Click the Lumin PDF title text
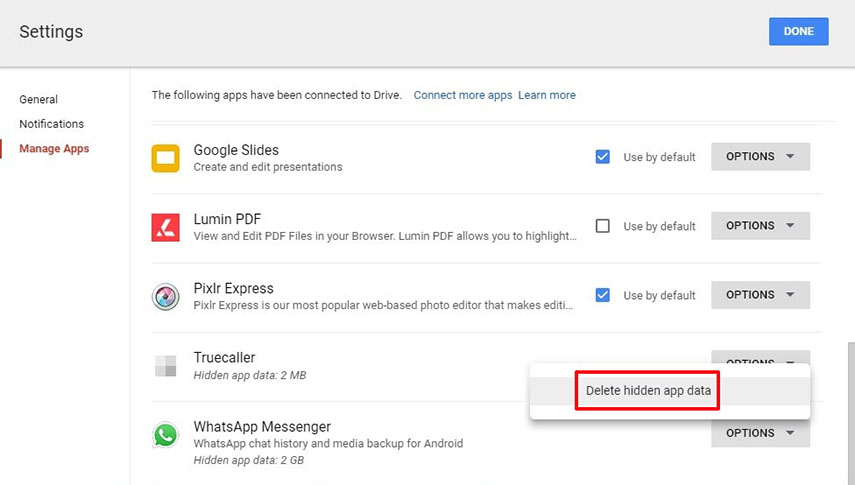Viewport: 855px width, 485px height. 227,219
